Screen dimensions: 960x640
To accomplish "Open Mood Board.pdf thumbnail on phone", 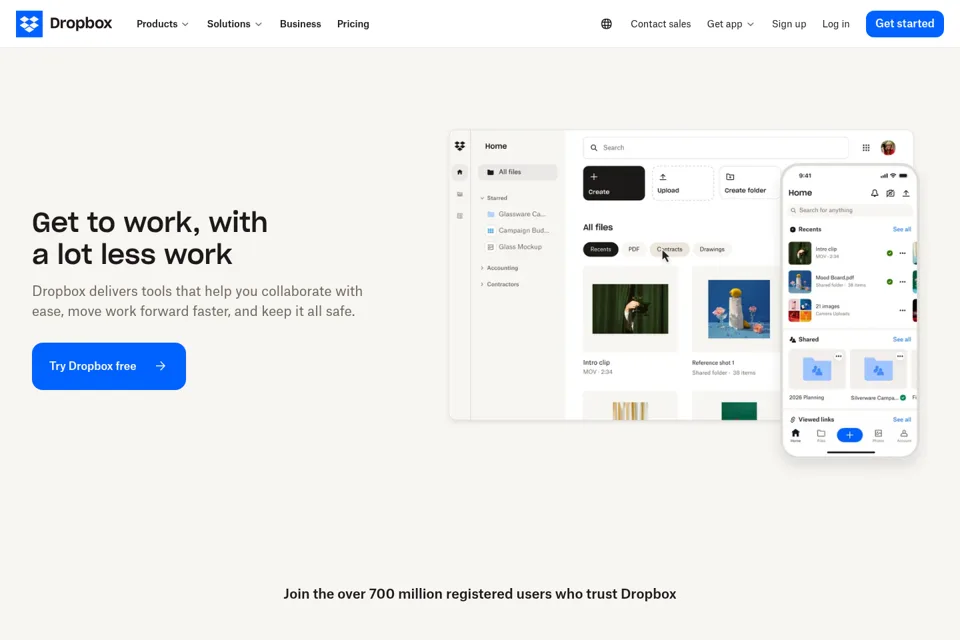I will click(800, 282).
